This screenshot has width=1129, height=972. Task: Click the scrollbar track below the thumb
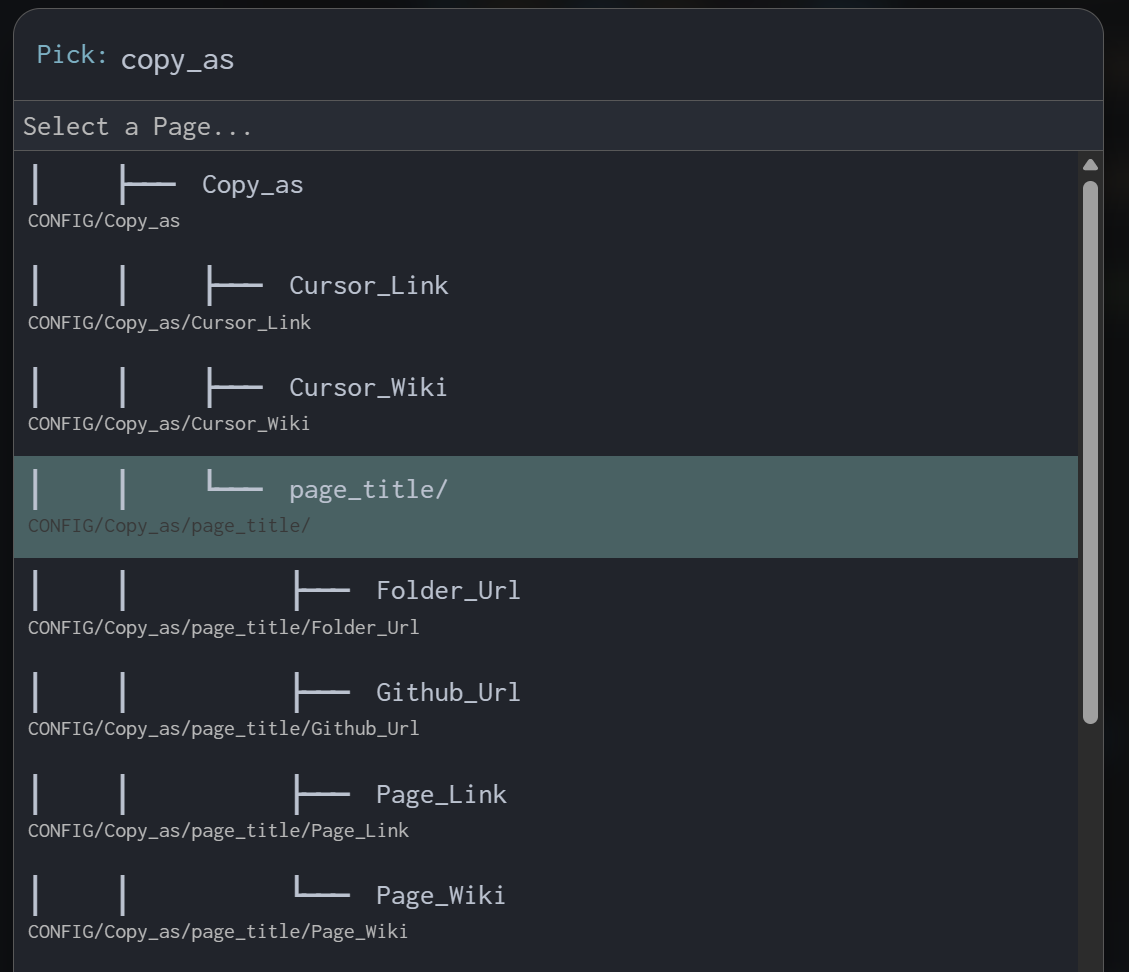[x=1090, y=850]
